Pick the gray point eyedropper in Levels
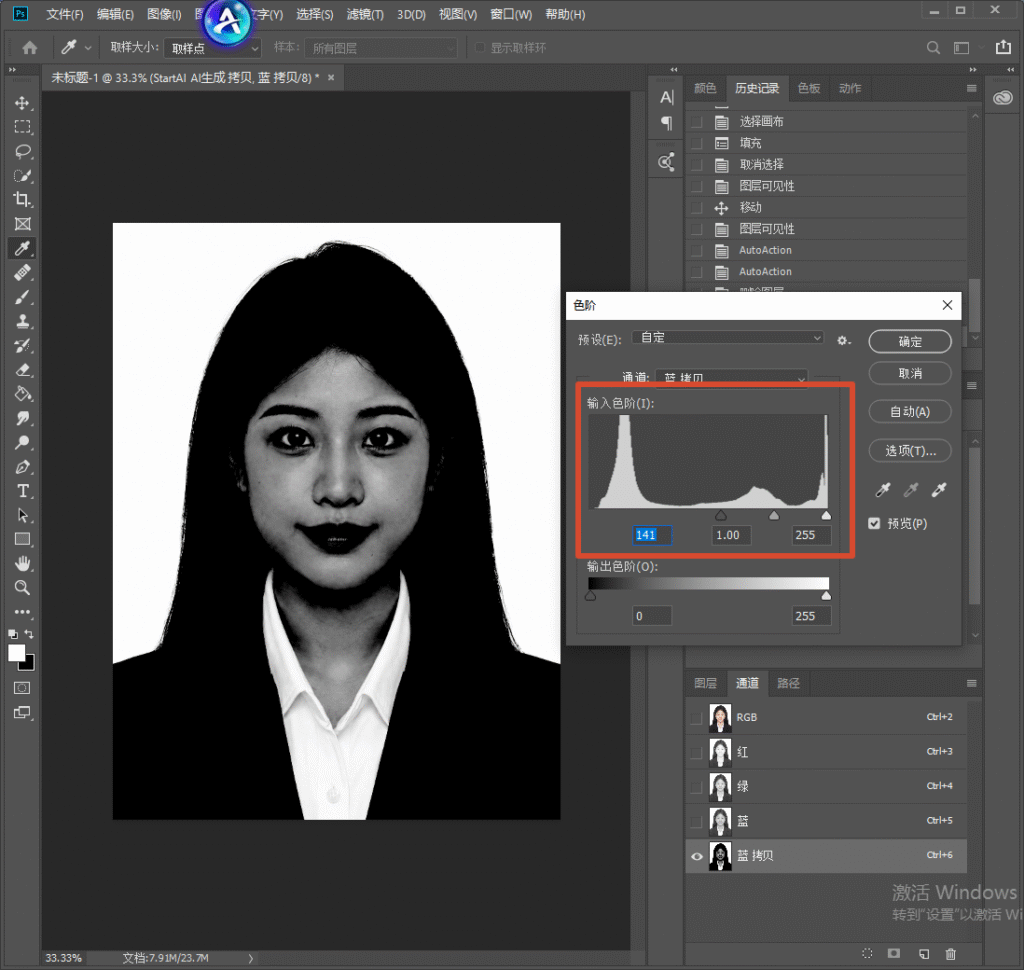 [910, 490]
